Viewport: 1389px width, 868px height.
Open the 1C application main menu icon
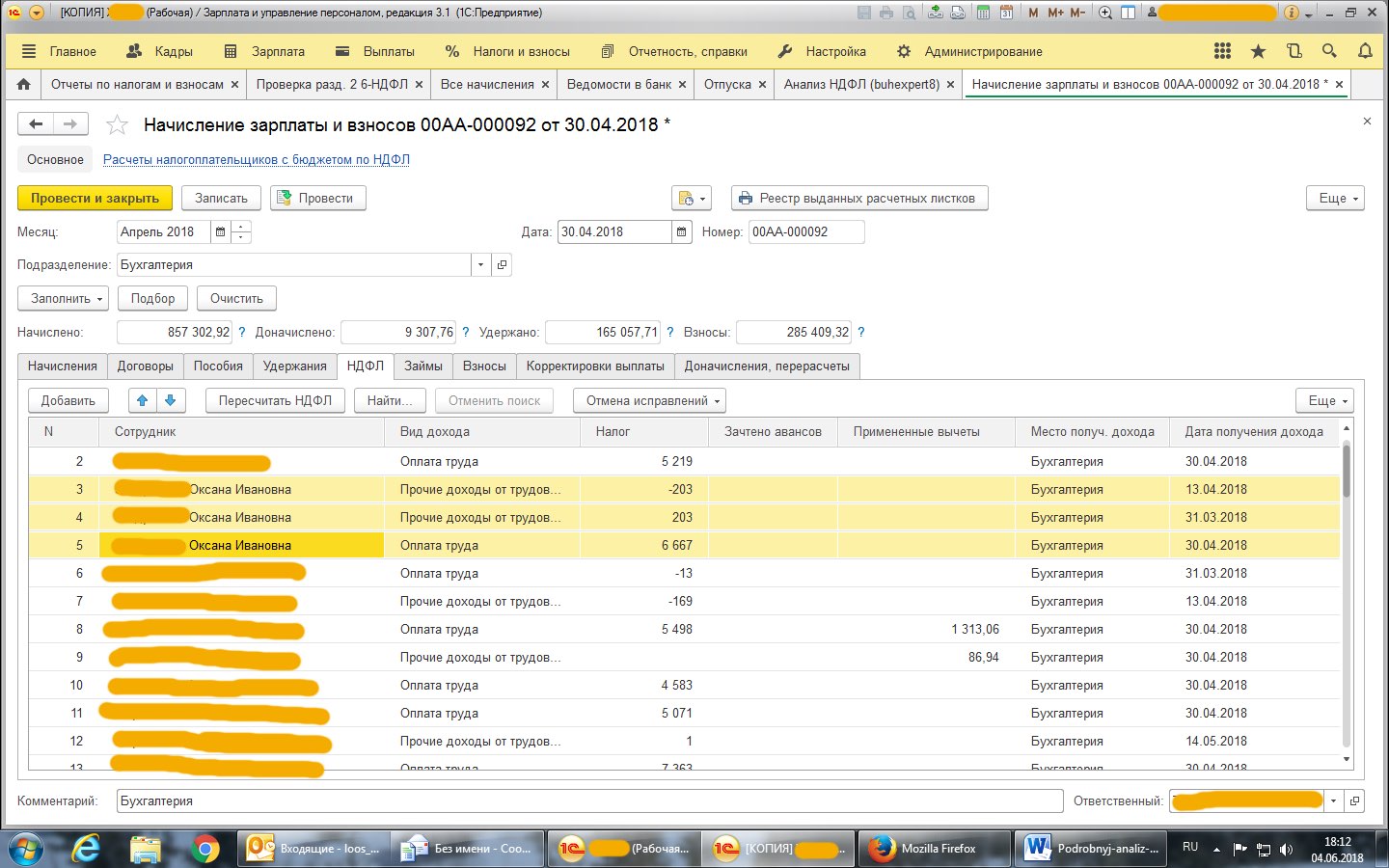point(14,13)
